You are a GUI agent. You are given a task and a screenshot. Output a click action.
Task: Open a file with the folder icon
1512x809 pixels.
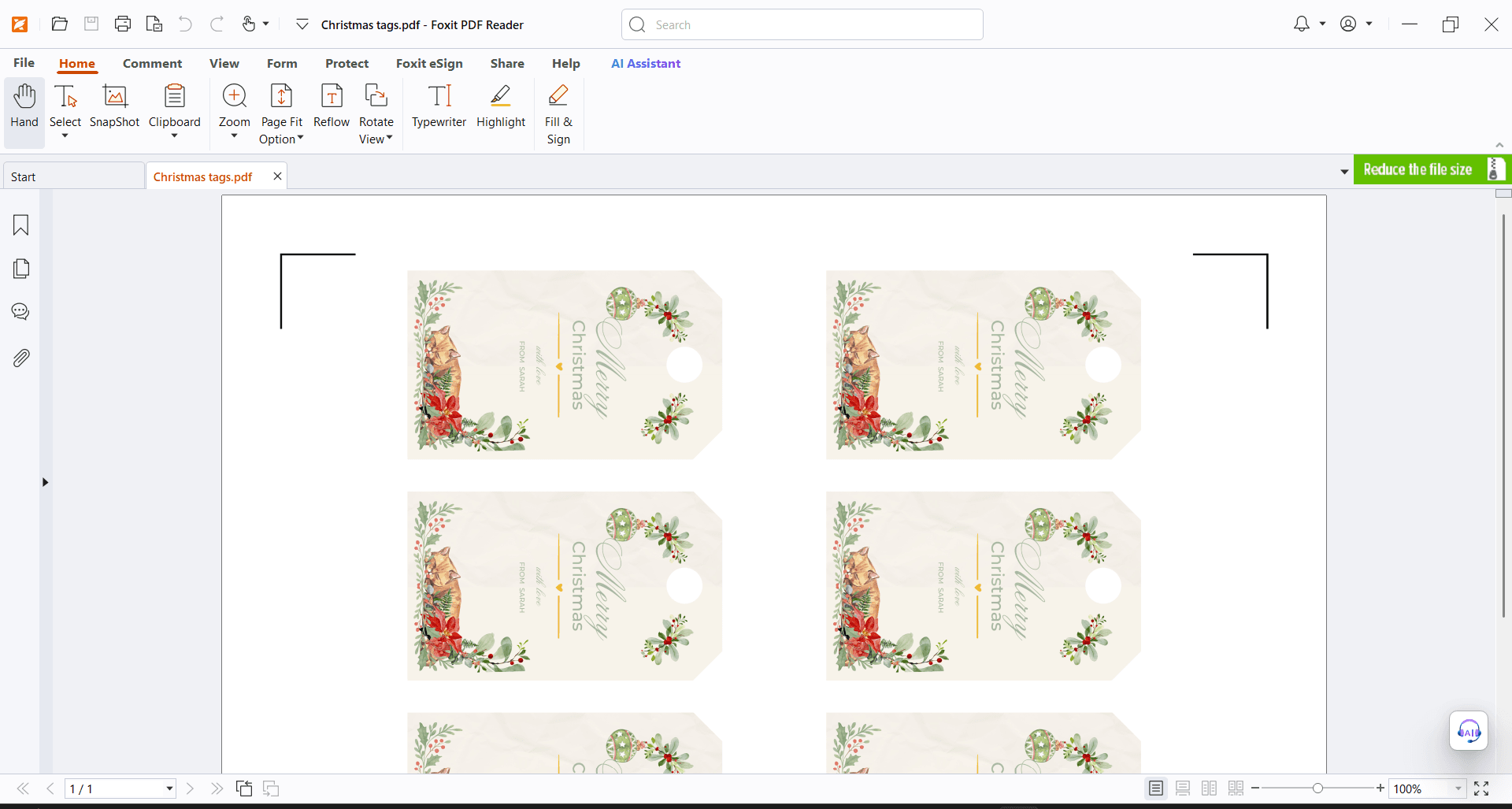click(59, 24)
